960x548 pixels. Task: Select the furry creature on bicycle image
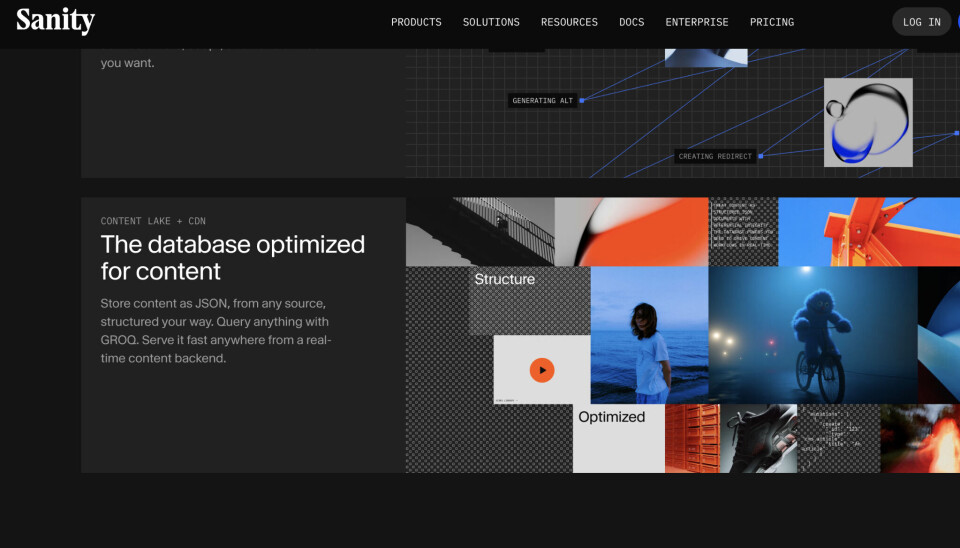coord(812,335)
